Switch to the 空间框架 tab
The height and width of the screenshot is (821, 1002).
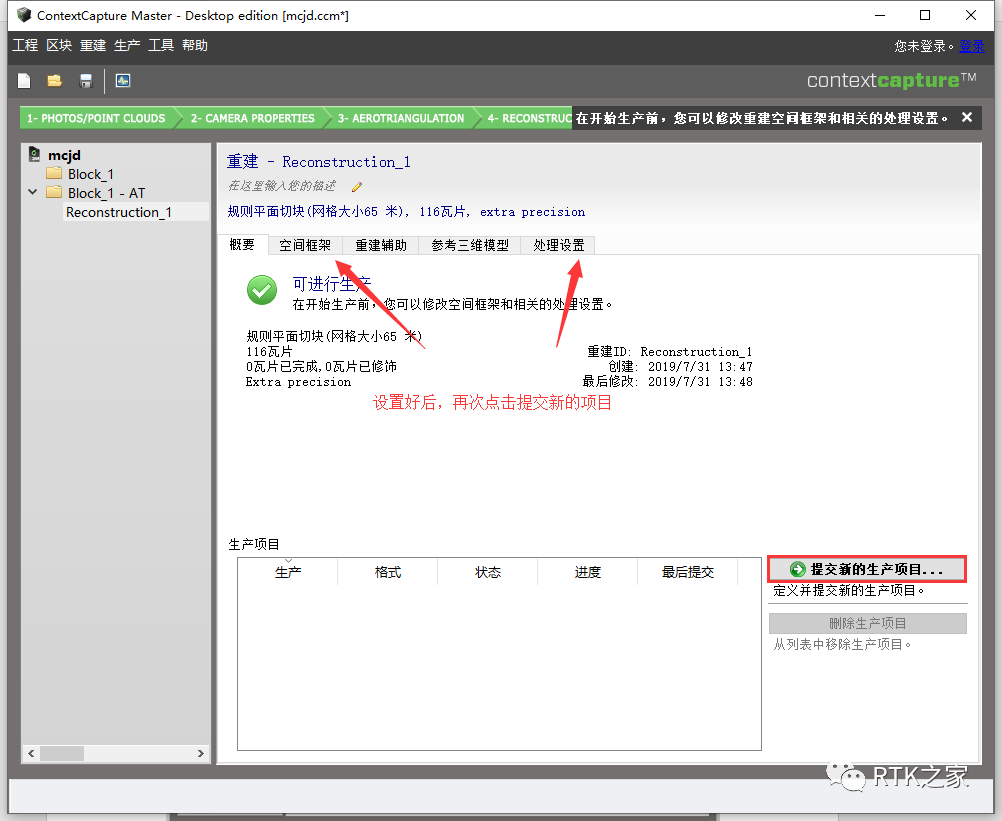(x=305, y=245)
